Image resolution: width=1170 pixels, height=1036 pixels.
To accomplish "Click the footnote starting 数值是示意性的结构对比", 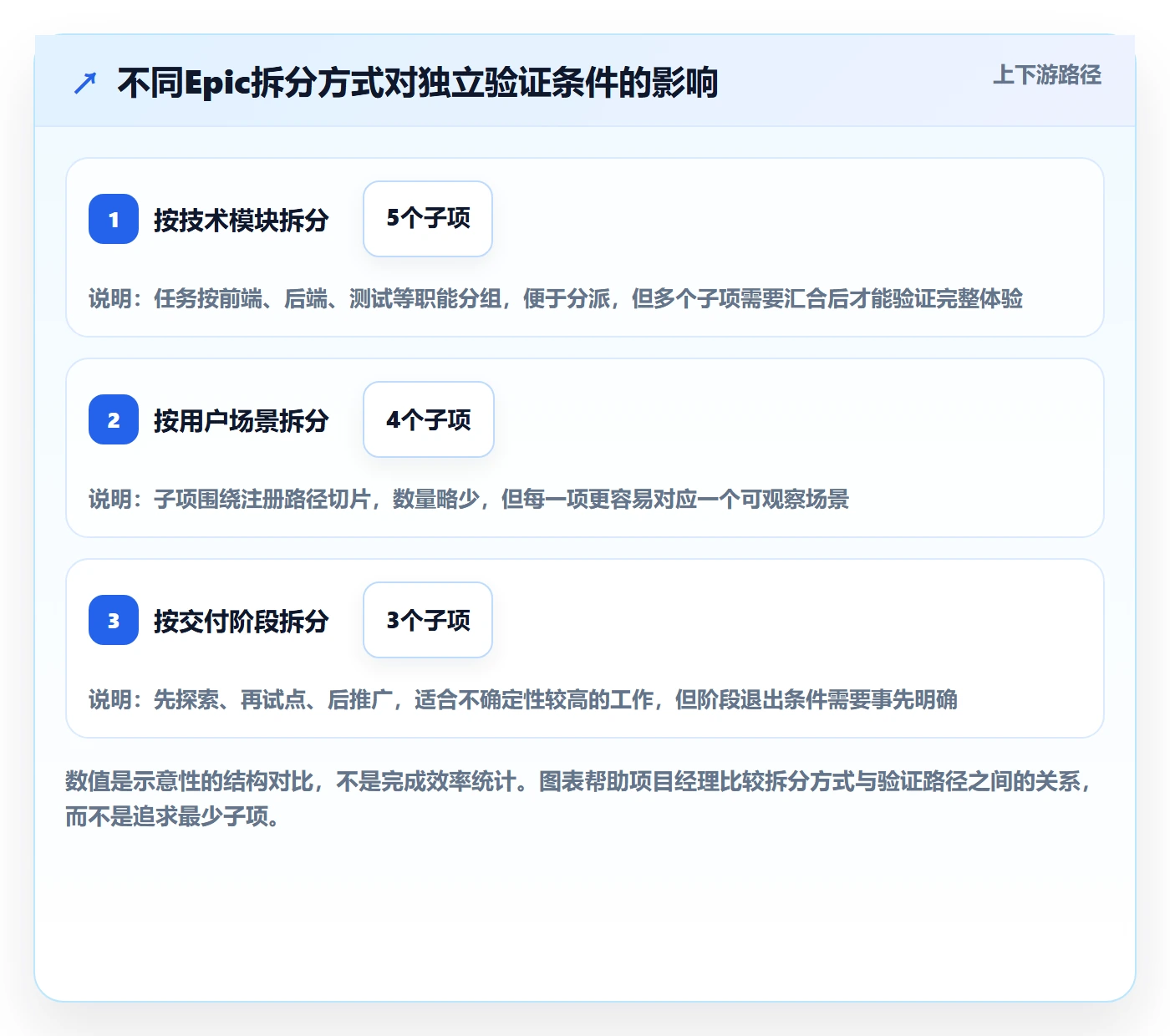I will pos(580,799).
